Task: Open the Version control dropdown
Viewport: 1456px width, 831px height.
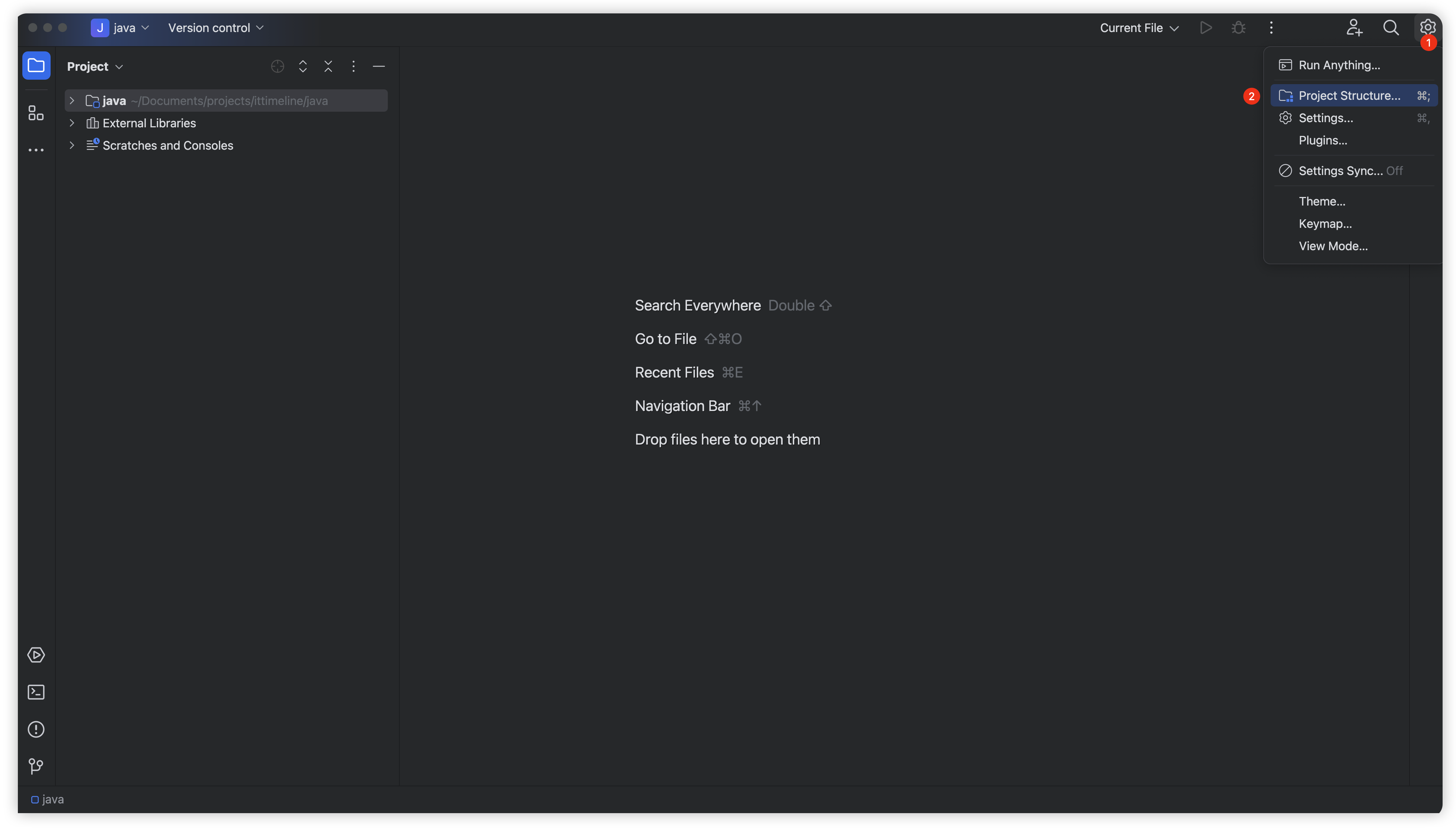Action: click(215, 28)
